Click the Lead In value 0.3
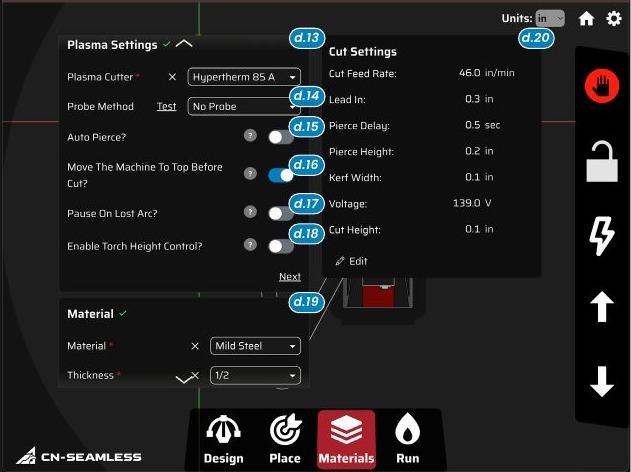The width and height of the screenshot is (631, 472). [x=472, y=99]
